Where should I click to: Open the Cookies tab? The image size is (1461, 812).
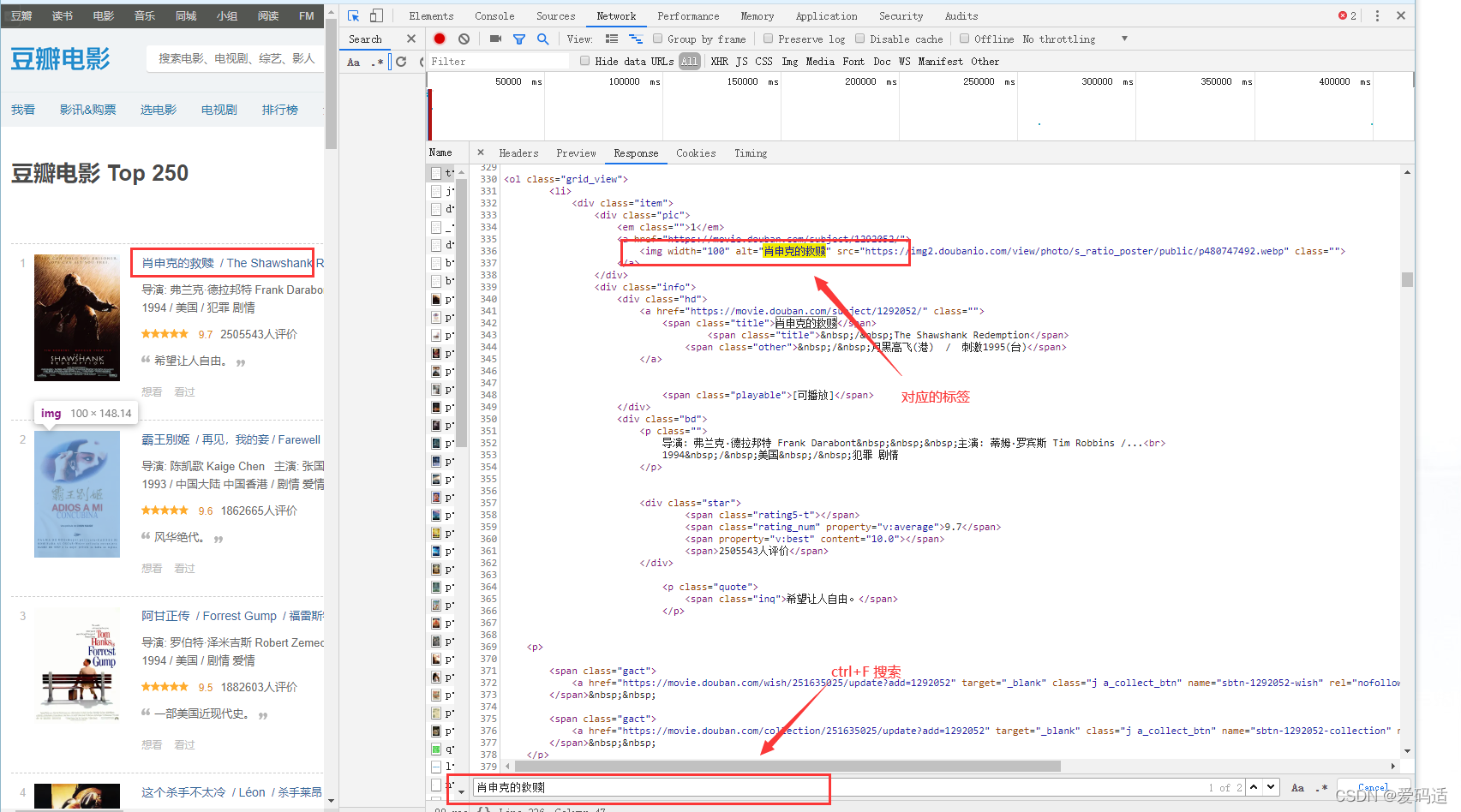[x=696, y=153]
